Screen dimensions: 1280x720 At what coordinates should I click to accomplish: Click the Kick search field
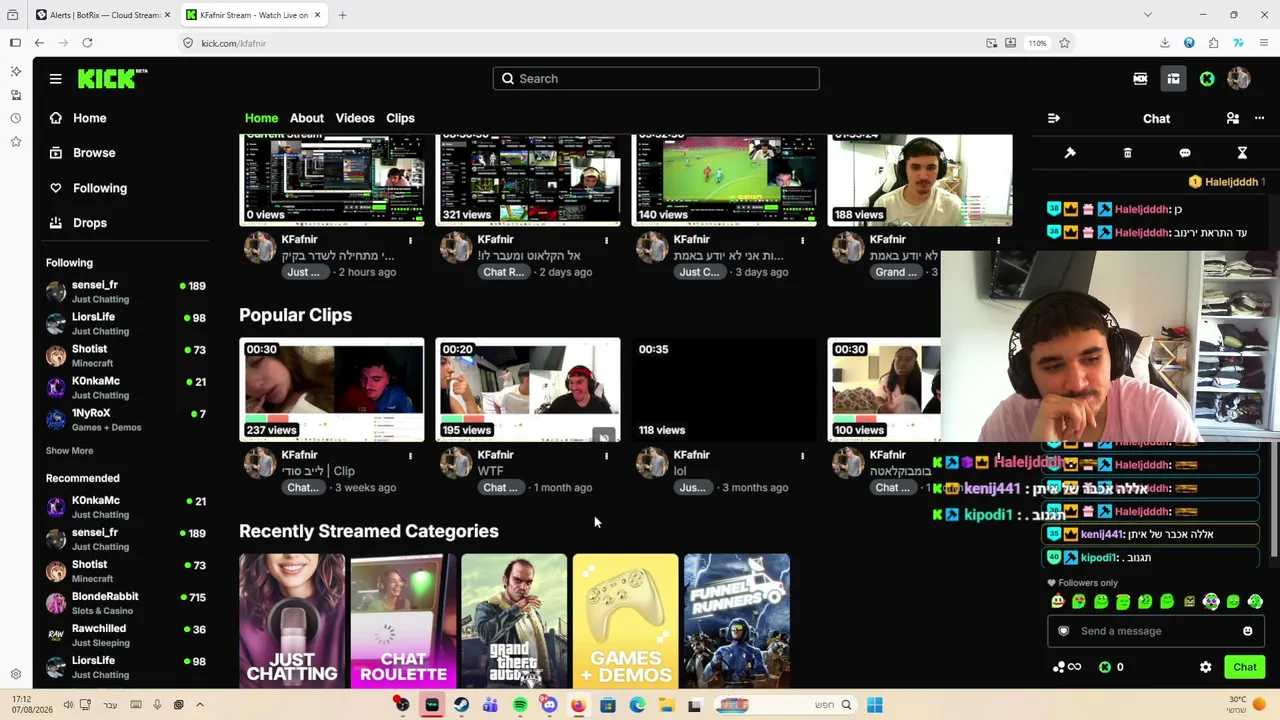coord(656,79)
